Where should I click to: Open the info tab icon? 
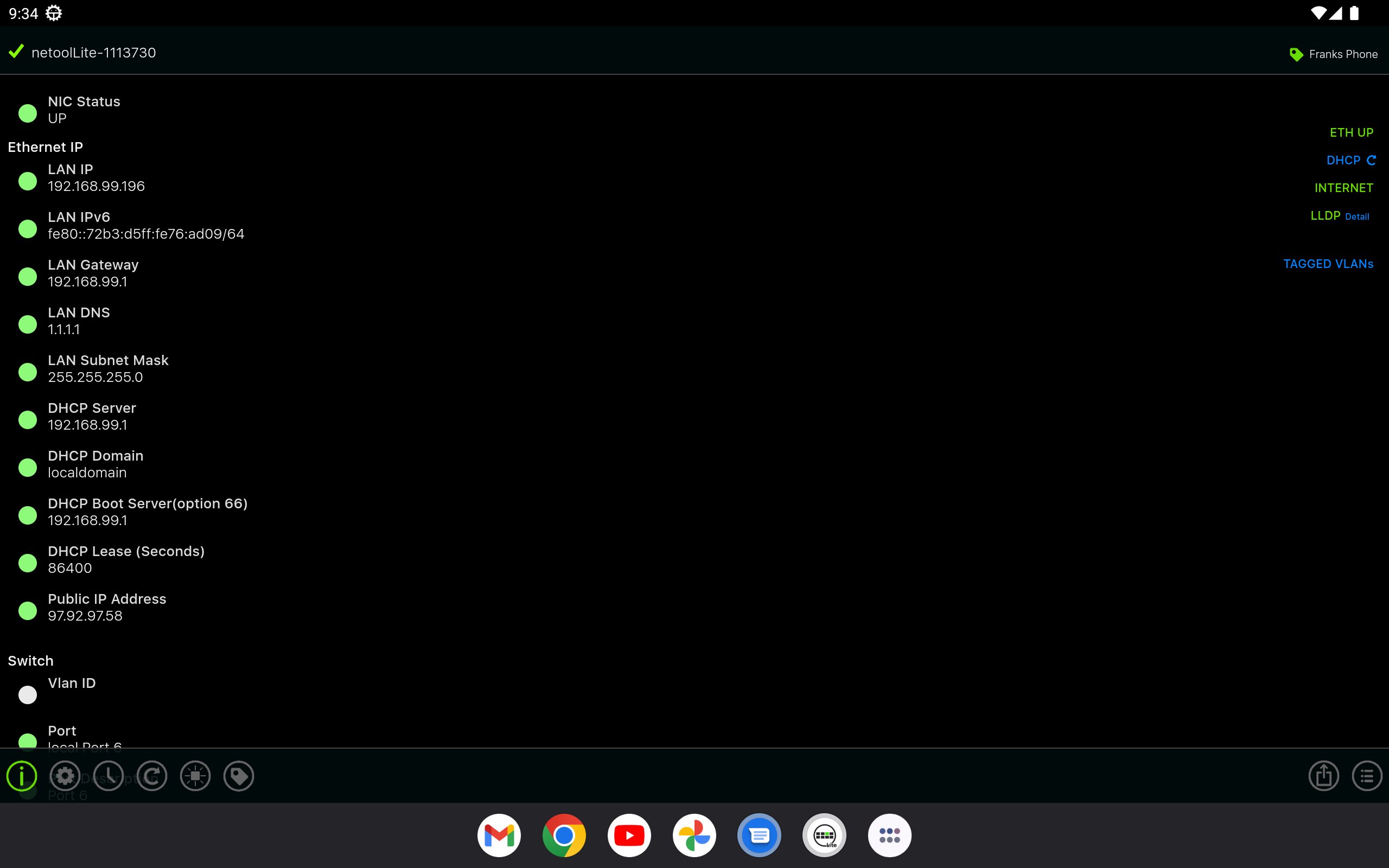tap(22, 776)
